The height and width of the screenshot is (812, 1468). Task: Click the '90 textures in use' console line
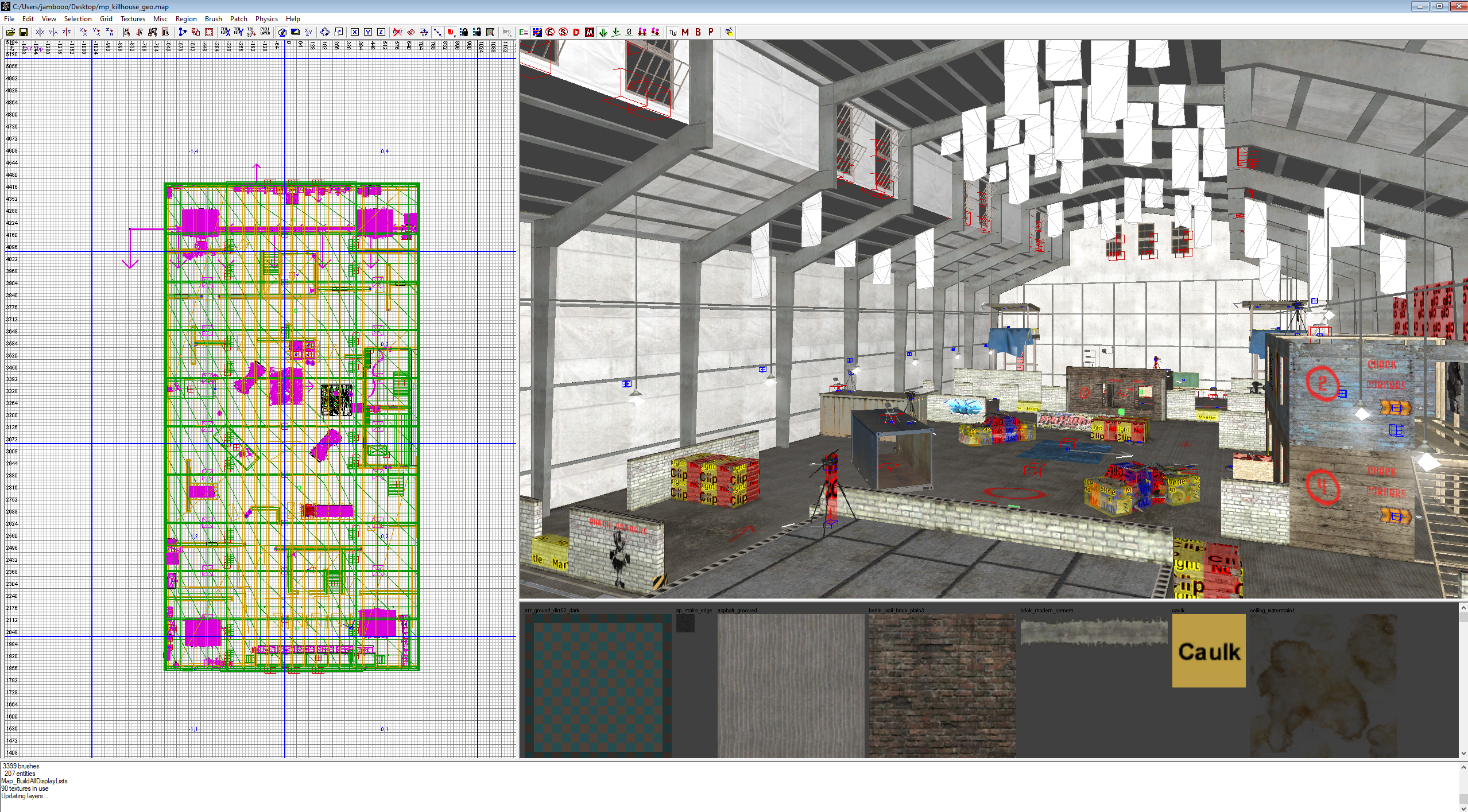pos(25,788)
